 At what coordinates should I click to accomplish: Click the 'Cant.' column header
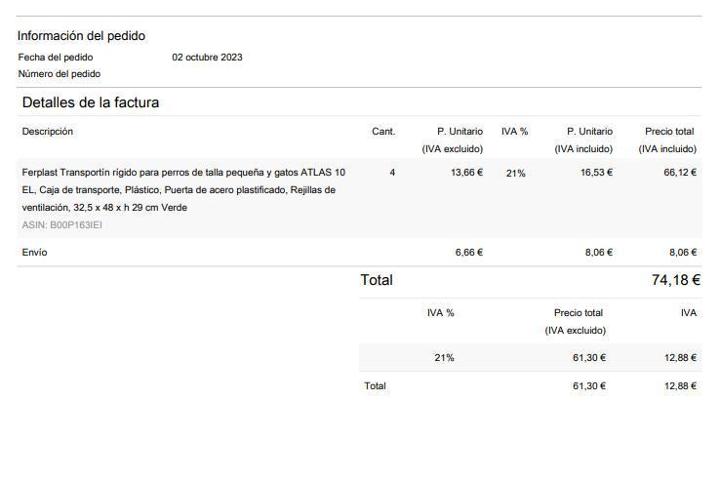[x=383, y=131]
